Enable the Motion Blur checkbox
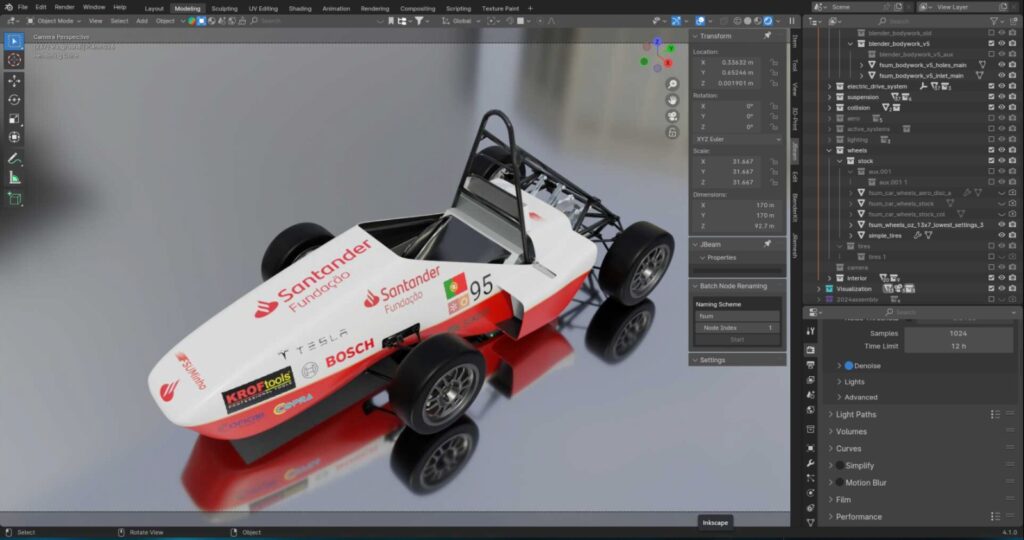 click(x=840, y=483)
